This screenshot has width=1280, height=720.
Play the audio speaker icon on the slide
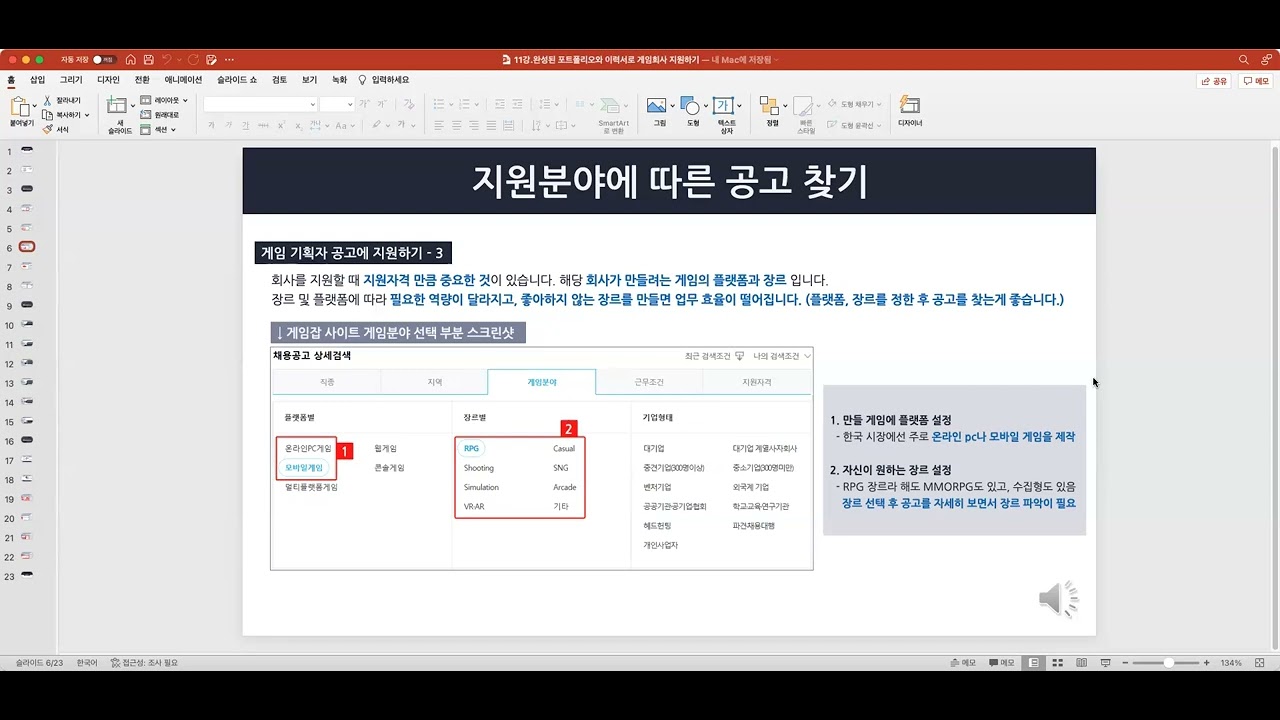[1059, 599]
